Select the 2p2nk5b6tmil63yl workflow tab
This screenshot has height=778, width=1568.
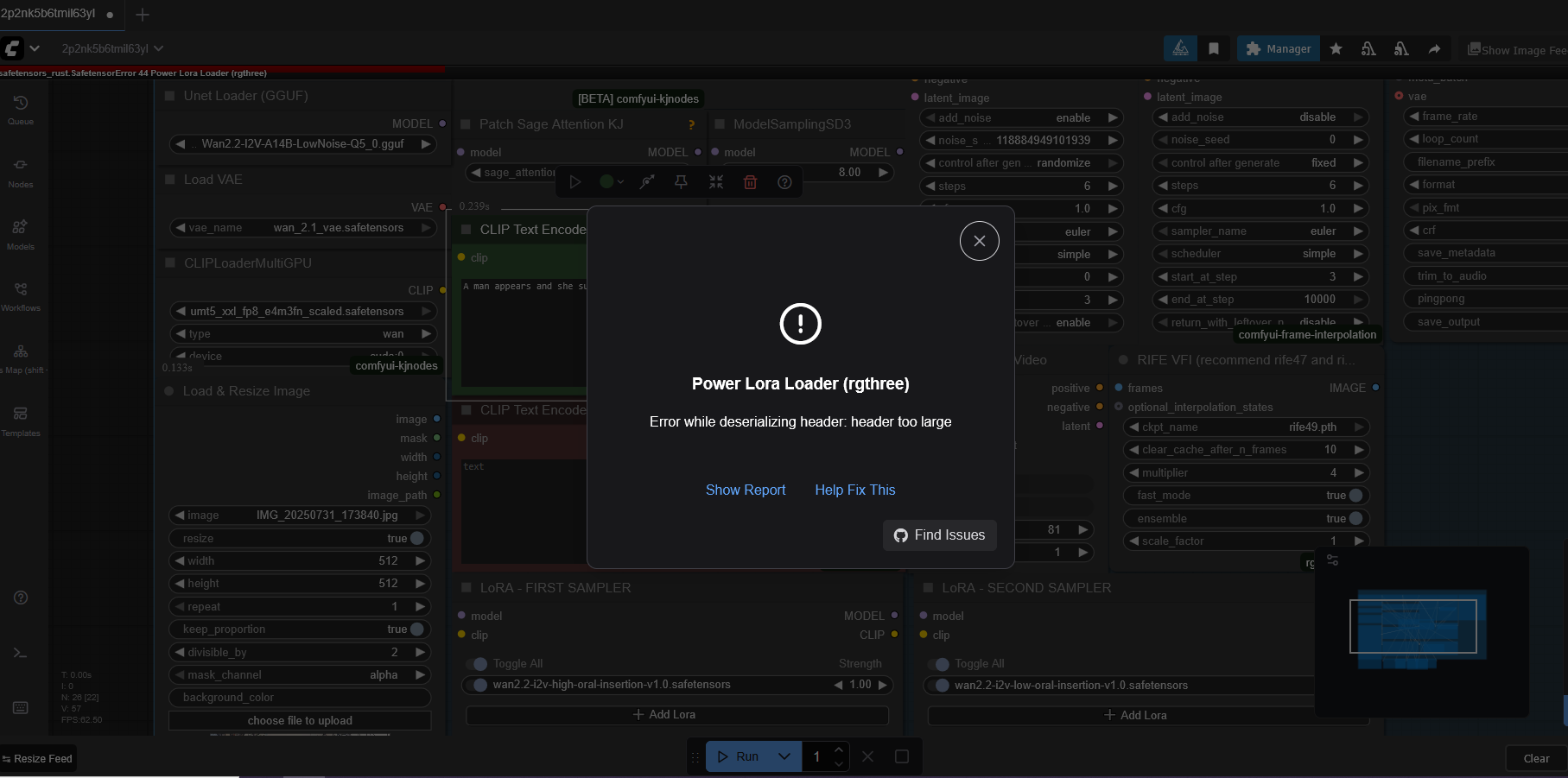[57, 14]
